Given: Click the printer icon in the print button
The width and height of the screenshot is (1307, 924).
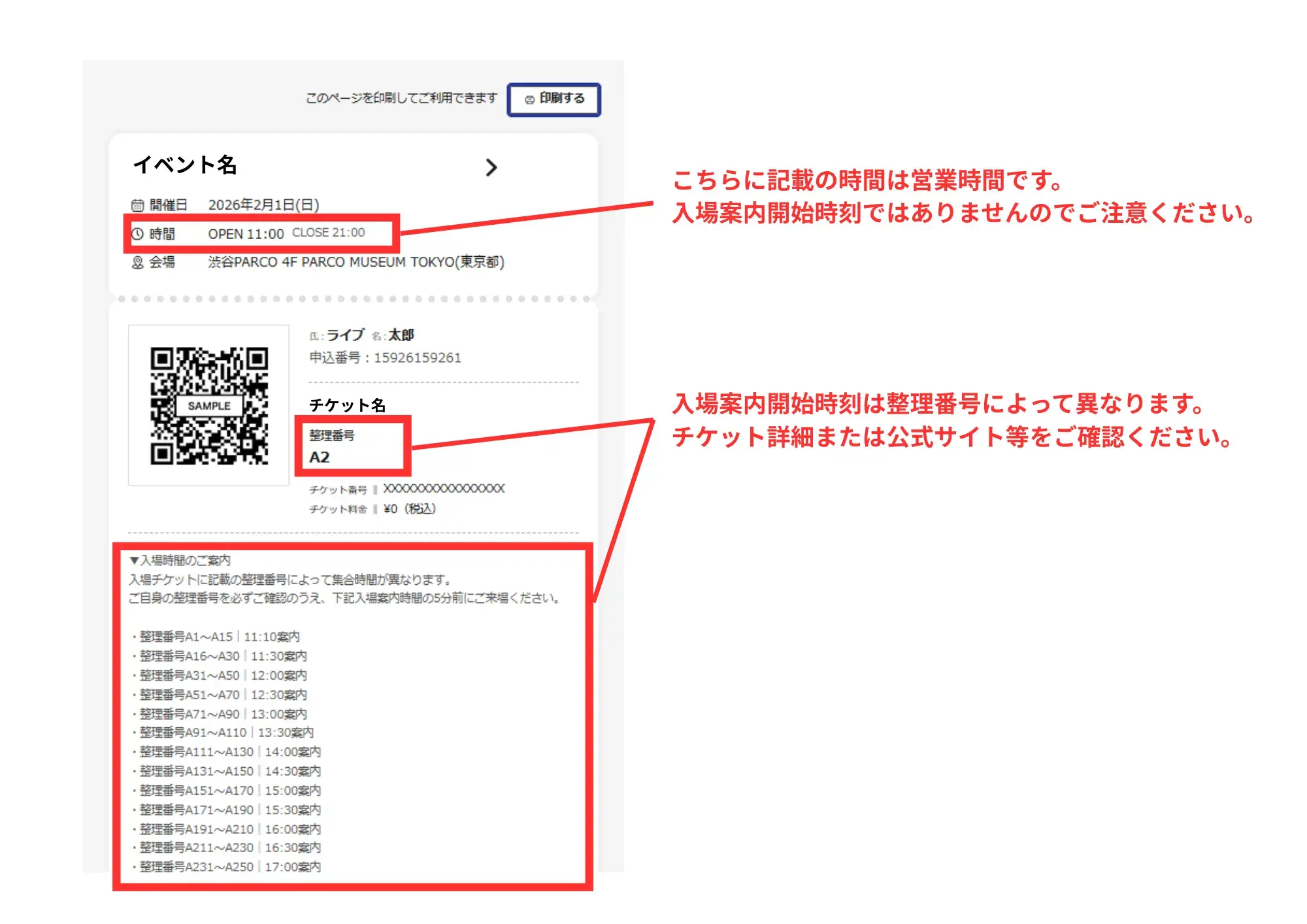Looking at the screenshot, I should [x=529, y=99].
